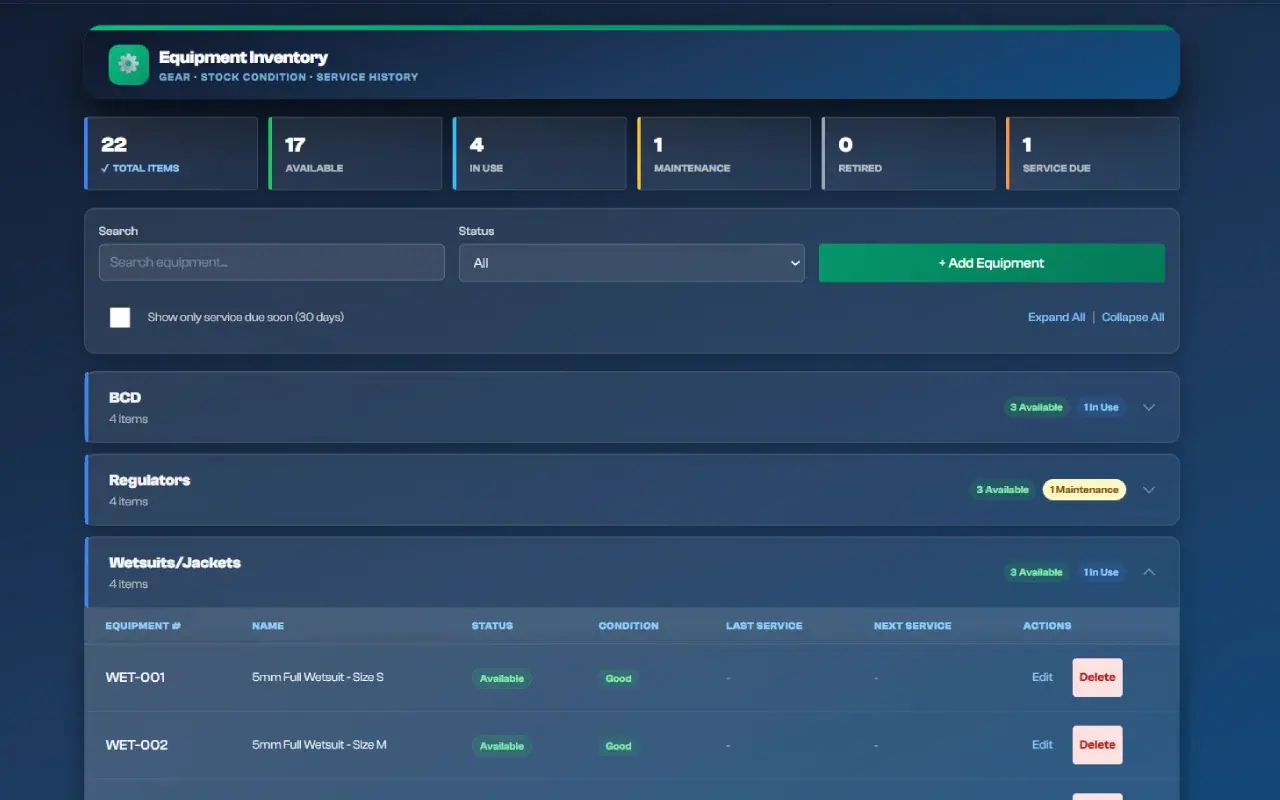Image resolution: width=1280 pixels, height=800 pixels.
Task: Click the Collapse All link
Action: tap(1133, 317)
